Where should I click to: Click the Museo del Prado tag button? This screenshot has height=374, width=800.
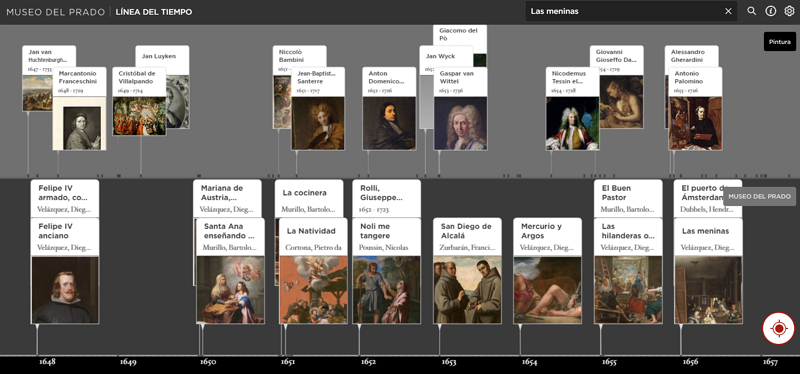759,196
